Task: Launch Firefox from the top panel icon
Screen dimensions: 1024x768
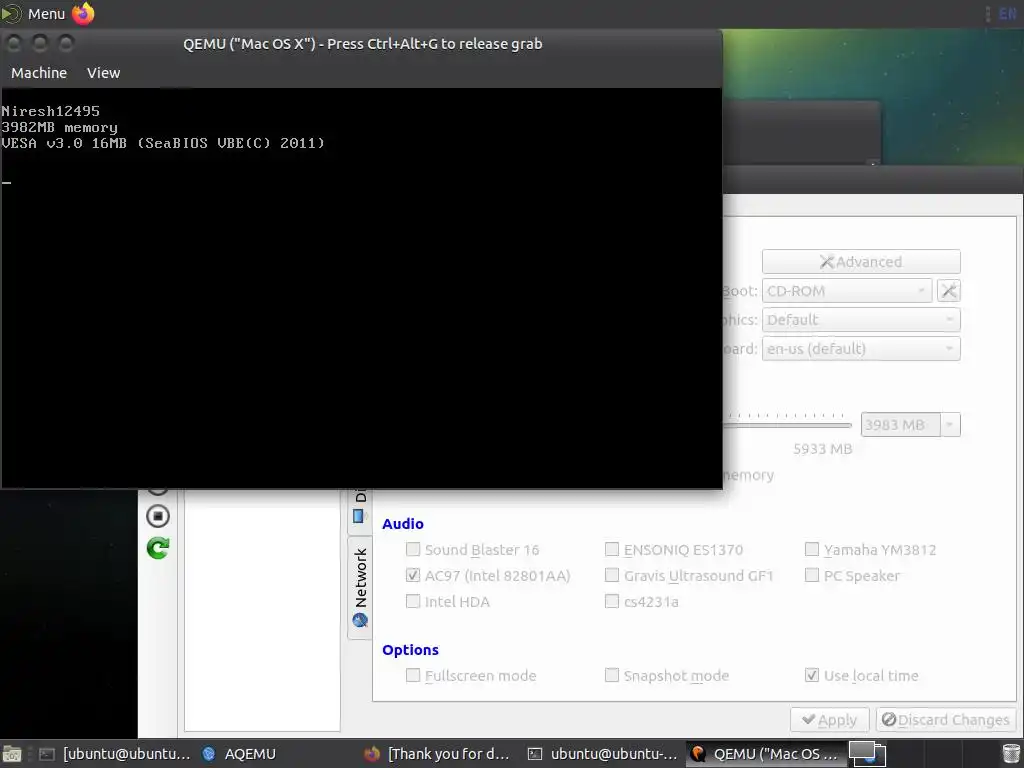Action: click(83, 14)
